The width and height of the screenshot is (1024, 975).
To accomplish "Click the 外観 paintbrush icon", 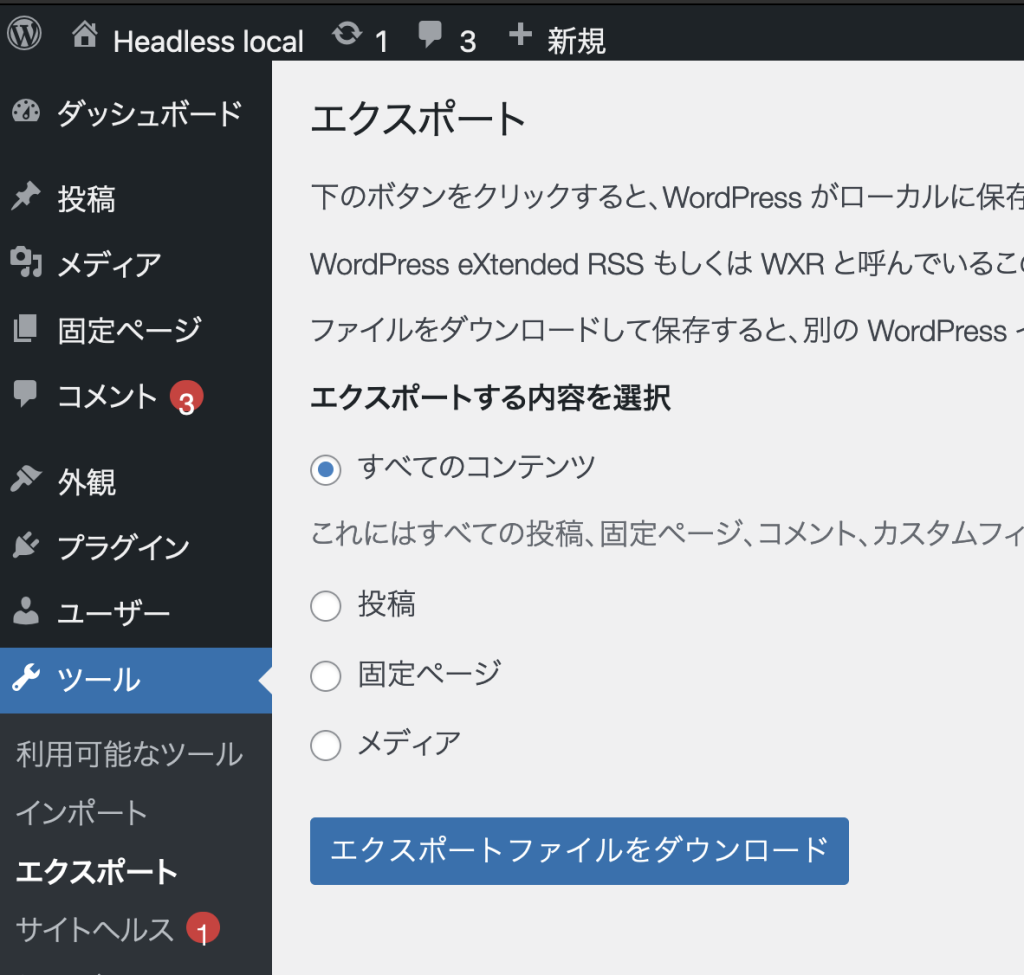I will coord(26,479).
